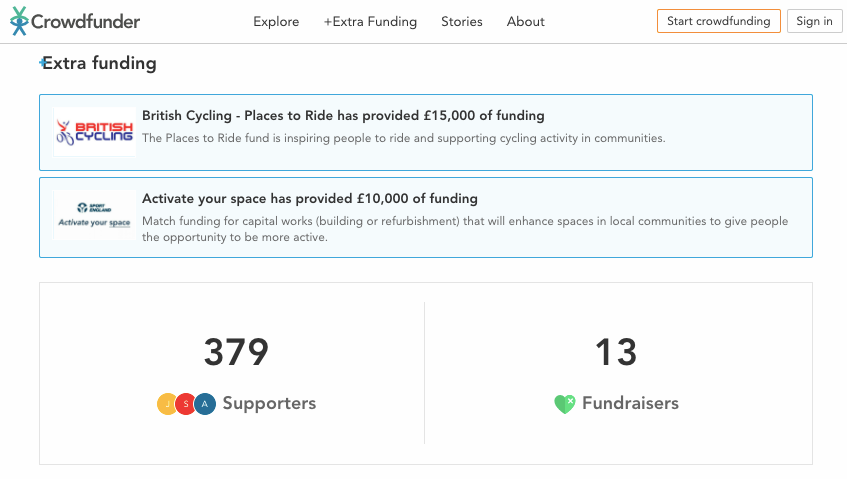Click the blue A supporter avatar

(x=205, y=404)
